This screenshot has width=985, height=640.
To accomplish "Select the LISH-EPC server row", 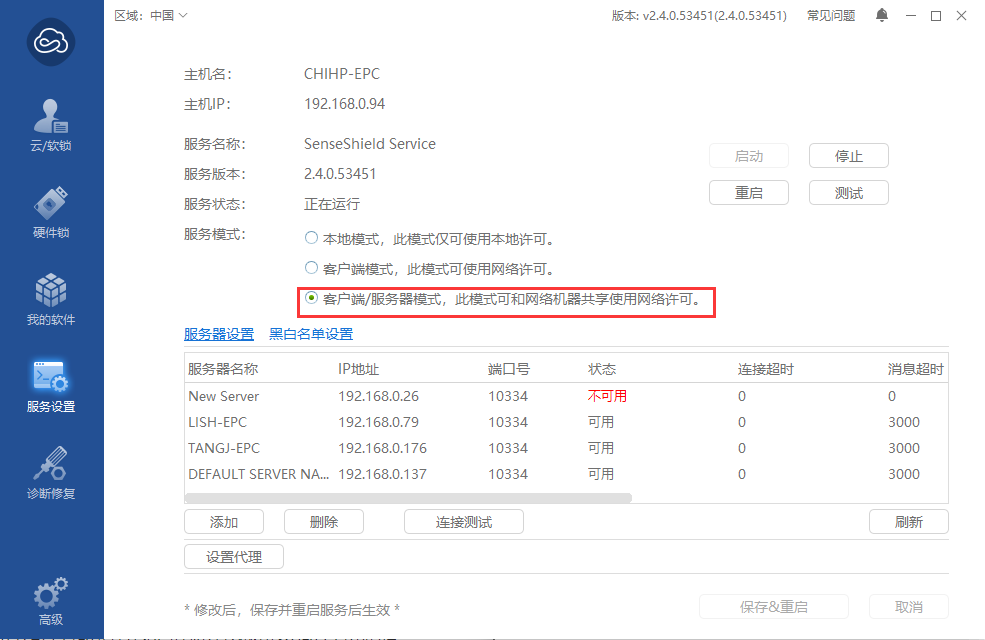I will pyautogui.click(x=566, y=422).
